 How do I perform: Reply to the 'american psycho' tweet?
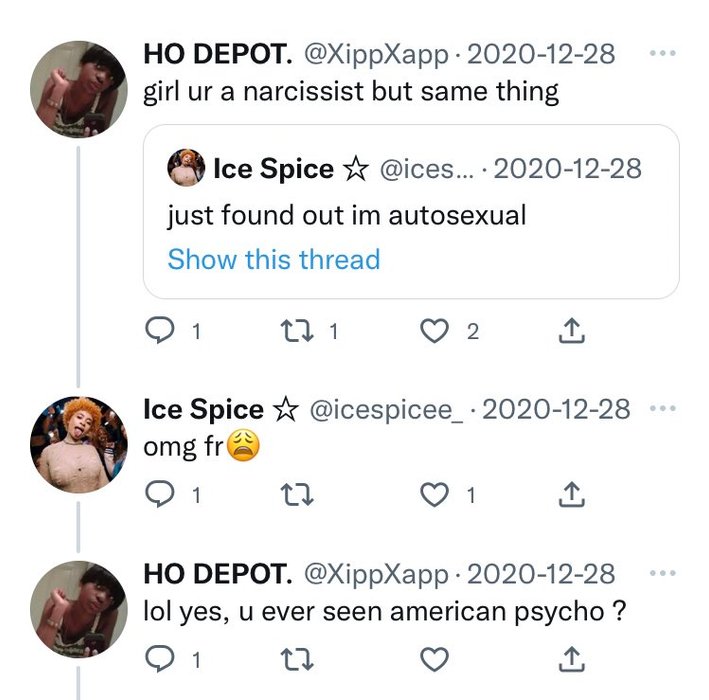point(162,659)
